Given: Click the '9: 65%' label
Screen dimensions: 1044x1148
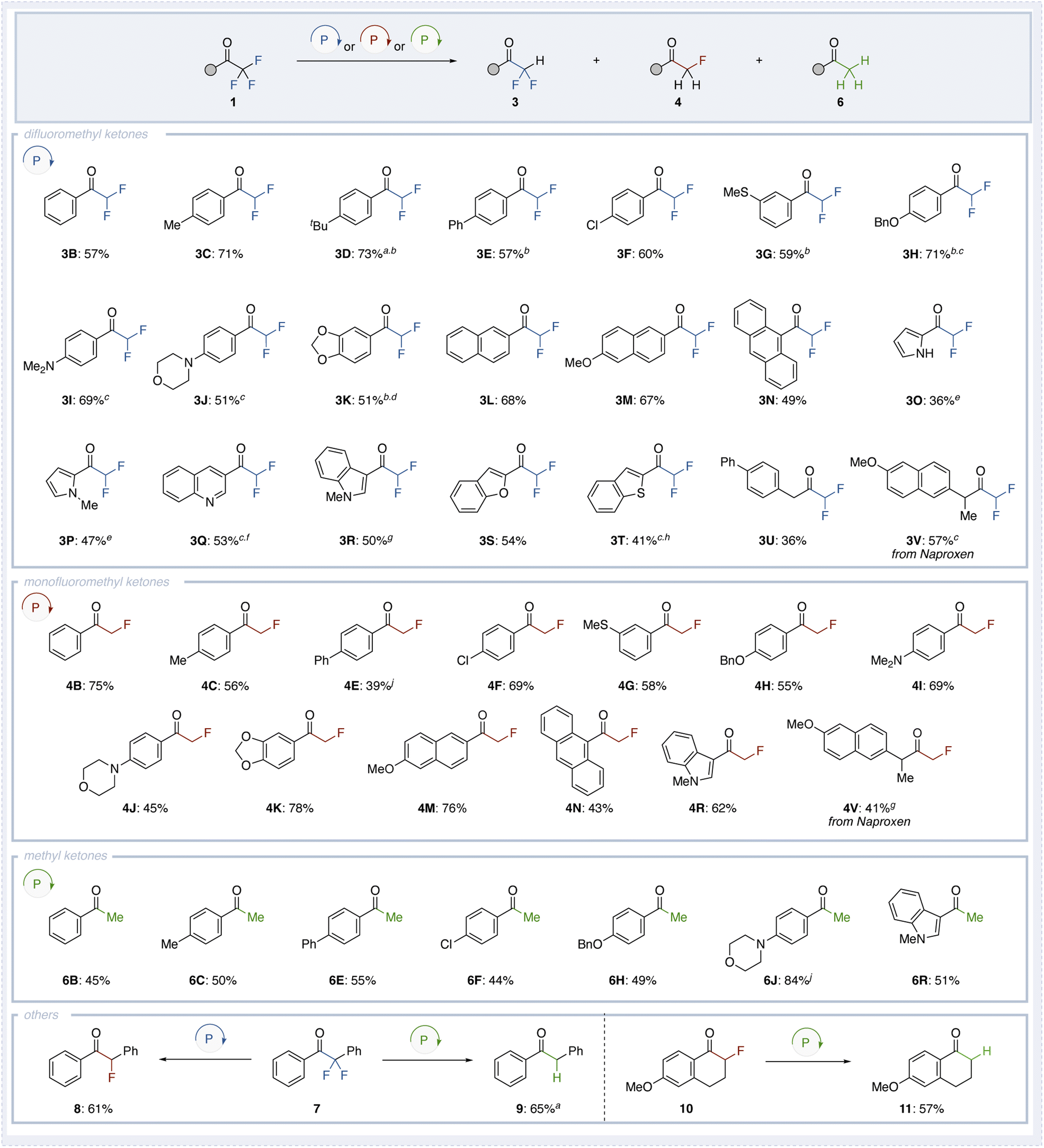Looking at the screenshot, I should pyautogui.click(x=538, y=1108).
